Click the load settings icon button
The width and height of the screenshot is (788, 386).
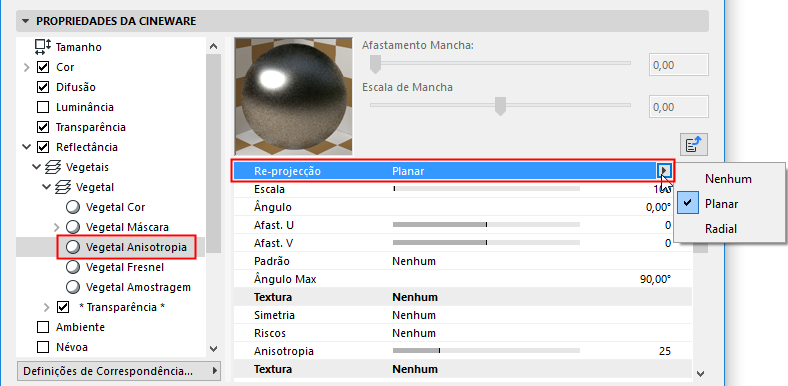tap(694, 145)
